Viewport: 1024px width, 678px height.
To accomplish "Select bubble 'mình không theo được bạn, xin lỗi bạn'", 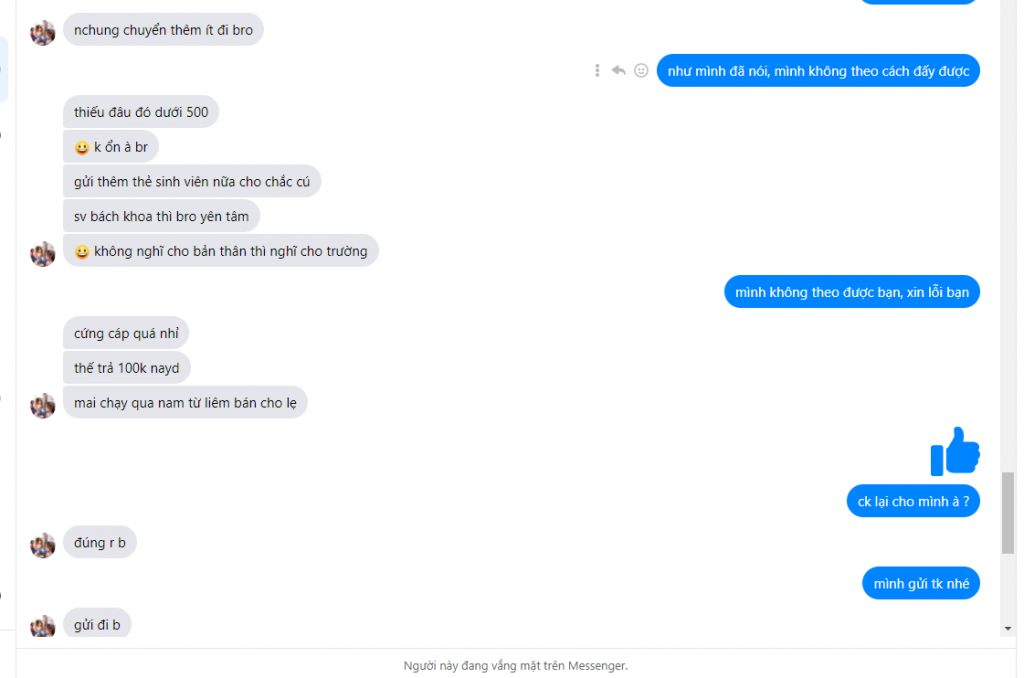I will pos(852,291).
